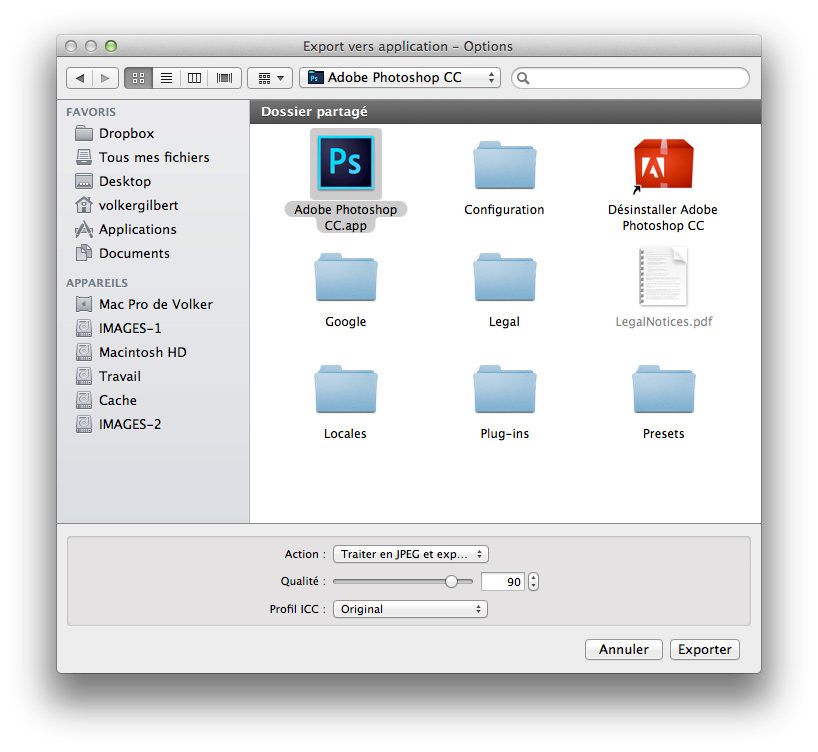Image resolution: width=818 pixels, height=752 pixels.
Task: Click the green zoom window button
Action: click(111, 46)
